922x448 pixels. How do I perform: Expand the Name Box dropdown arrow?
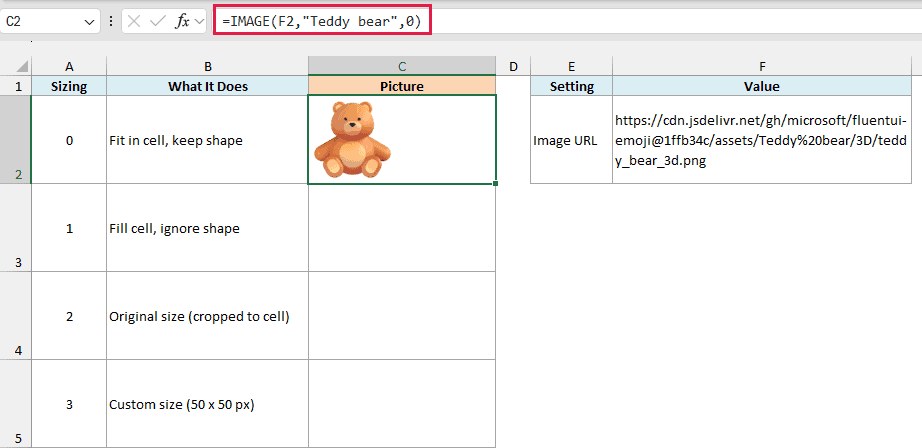[x=89, y=22]
